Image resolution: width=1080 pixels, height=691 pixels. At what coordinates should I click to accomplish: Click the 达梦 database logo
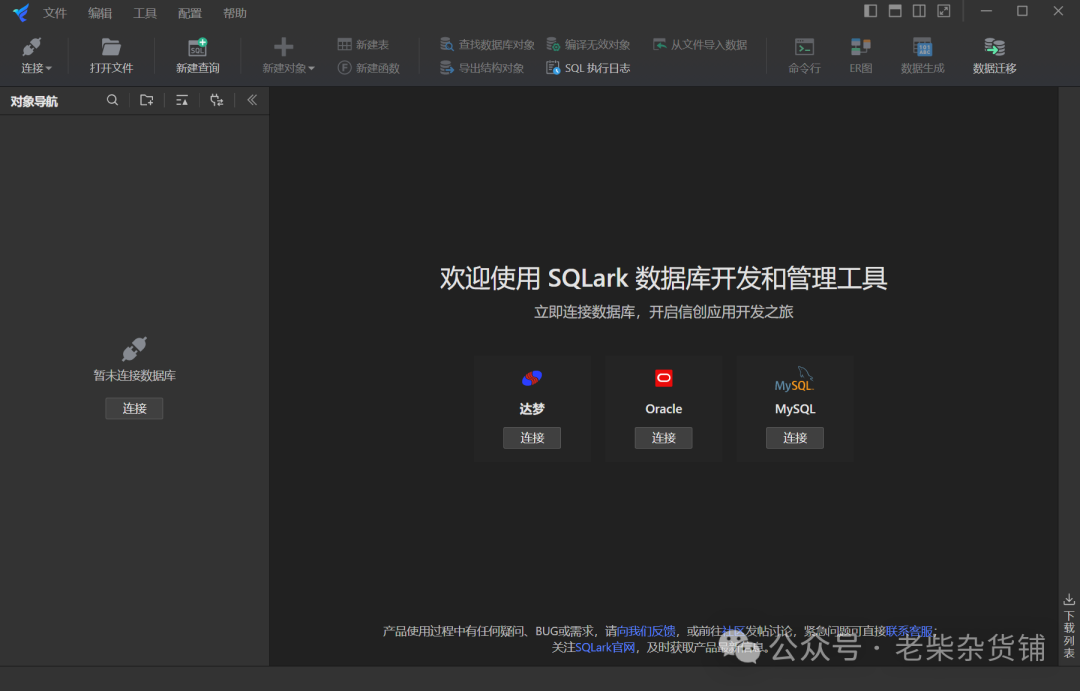[532, 378]
